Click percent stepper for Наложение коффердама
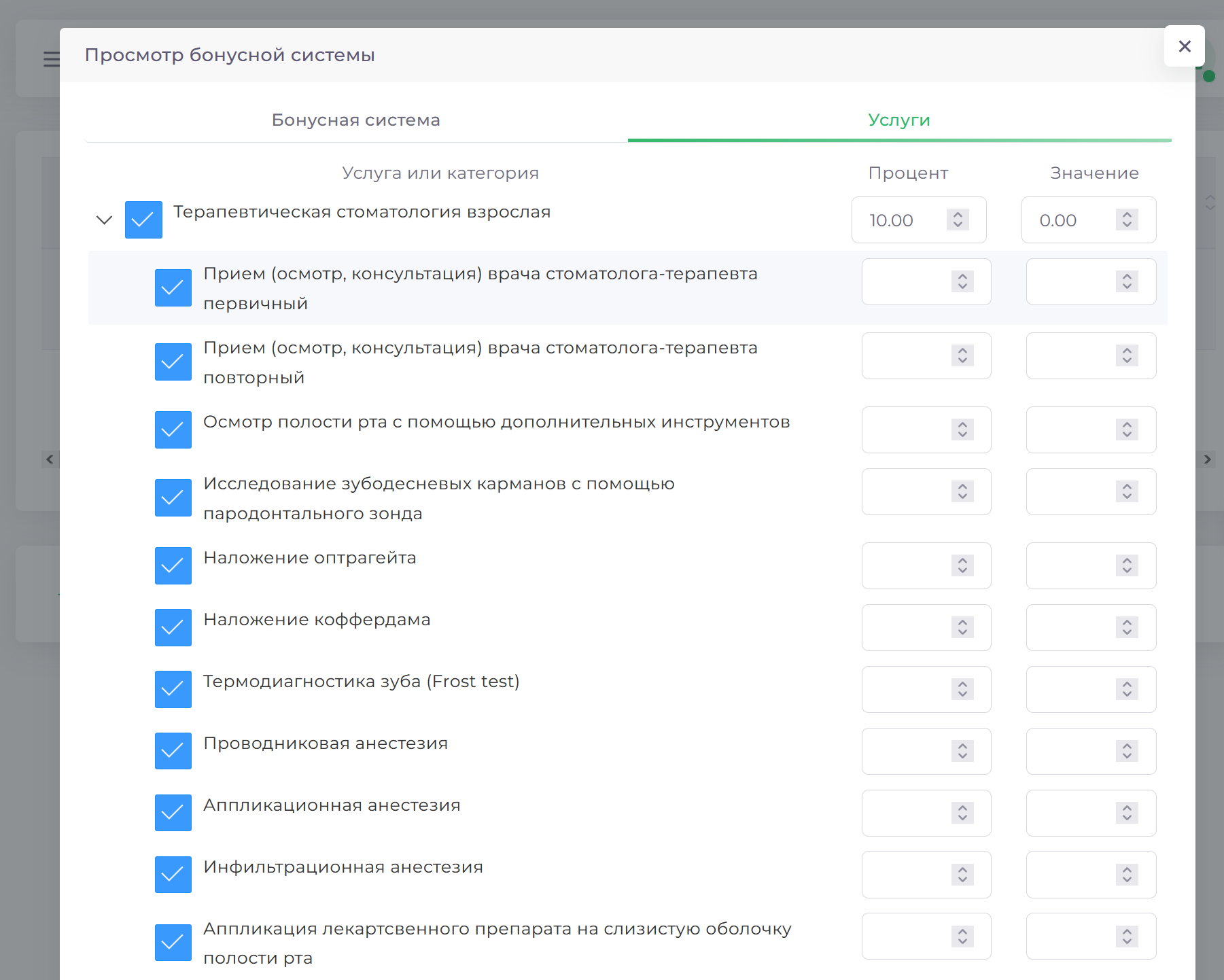The image size is (1224, 980). pyautogui.click(x=962, y=627)
